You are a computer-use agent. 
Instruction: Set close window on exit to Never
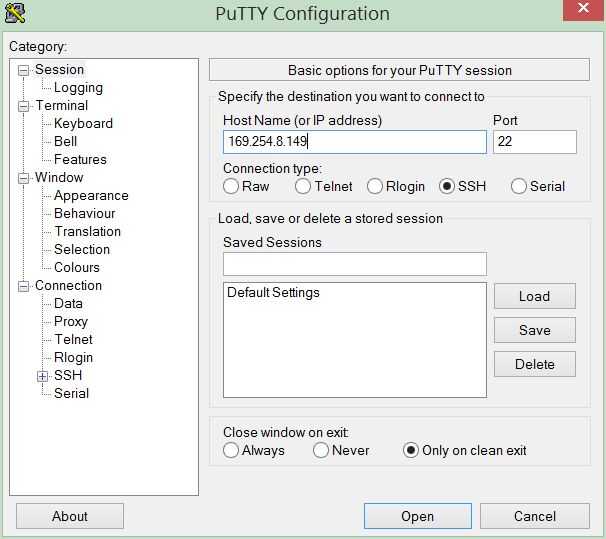tap(321, 450)
